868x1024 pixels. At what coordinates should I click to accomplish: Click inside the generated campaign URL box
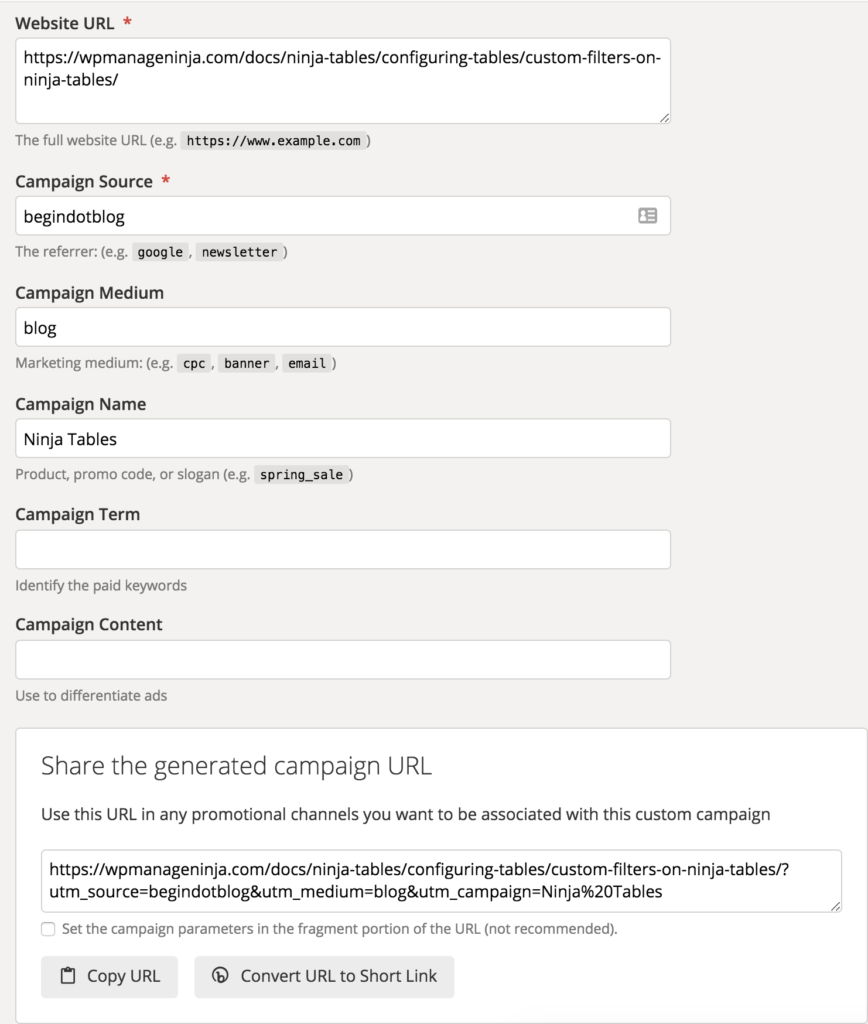[441, 881]
